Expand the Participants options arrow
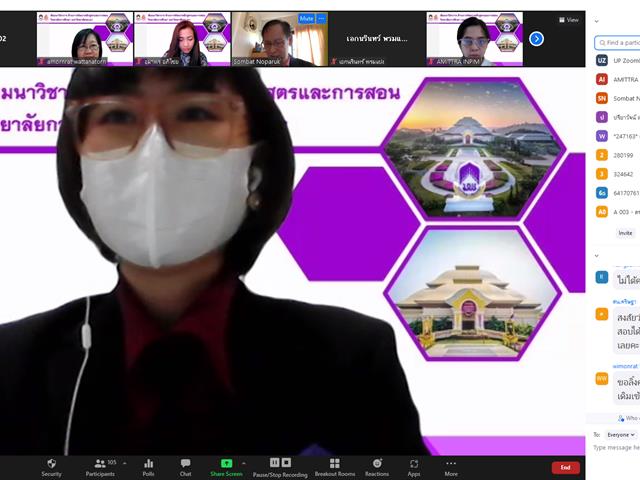 (x=124, y=463)
